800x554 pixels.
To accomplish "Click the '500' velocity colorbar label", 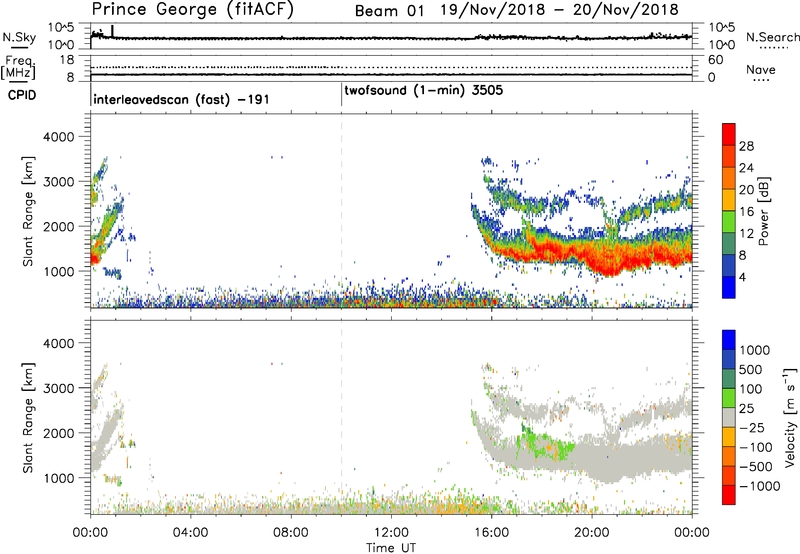I will [751, 369].
